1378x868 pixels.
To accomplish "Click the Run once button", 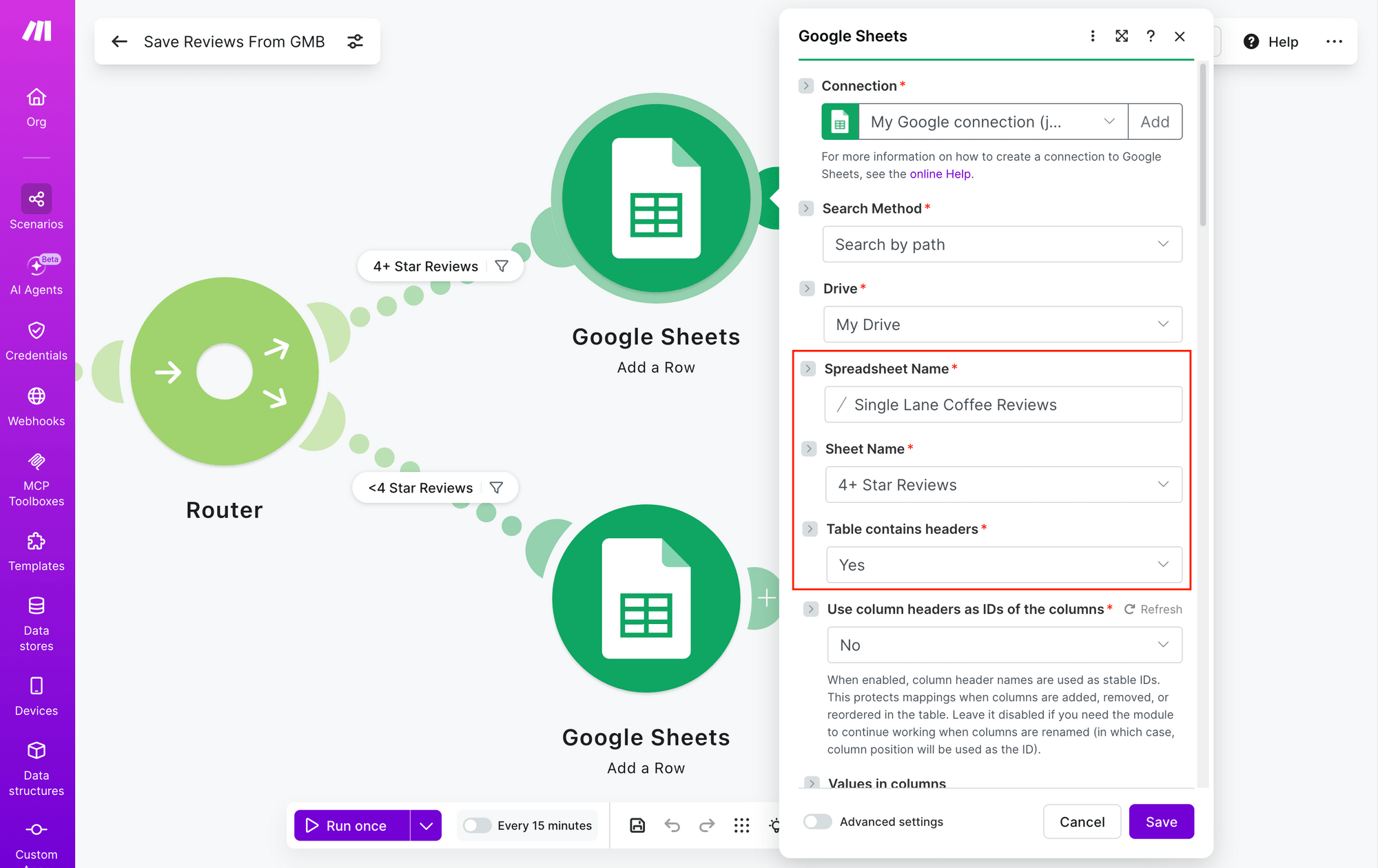I will pyautogui.click(x=352, y=825).
